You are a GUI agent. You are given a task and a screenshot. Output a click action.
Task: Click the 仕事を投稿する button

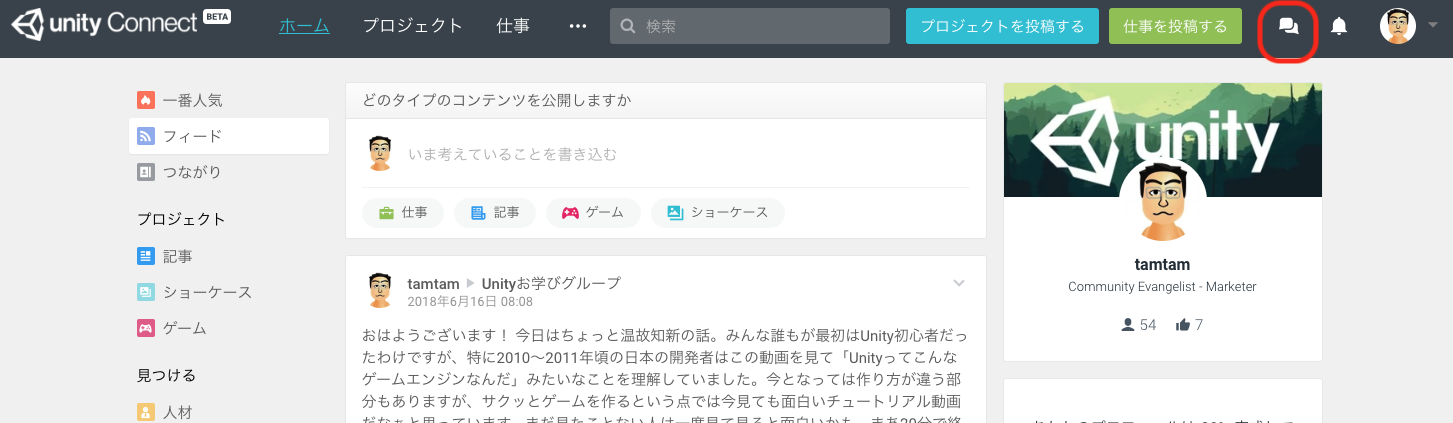pos(1175,26)
